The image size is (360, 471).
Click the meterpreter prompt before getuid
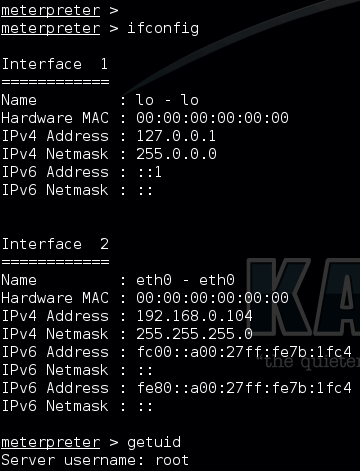[x=60, y=442]
